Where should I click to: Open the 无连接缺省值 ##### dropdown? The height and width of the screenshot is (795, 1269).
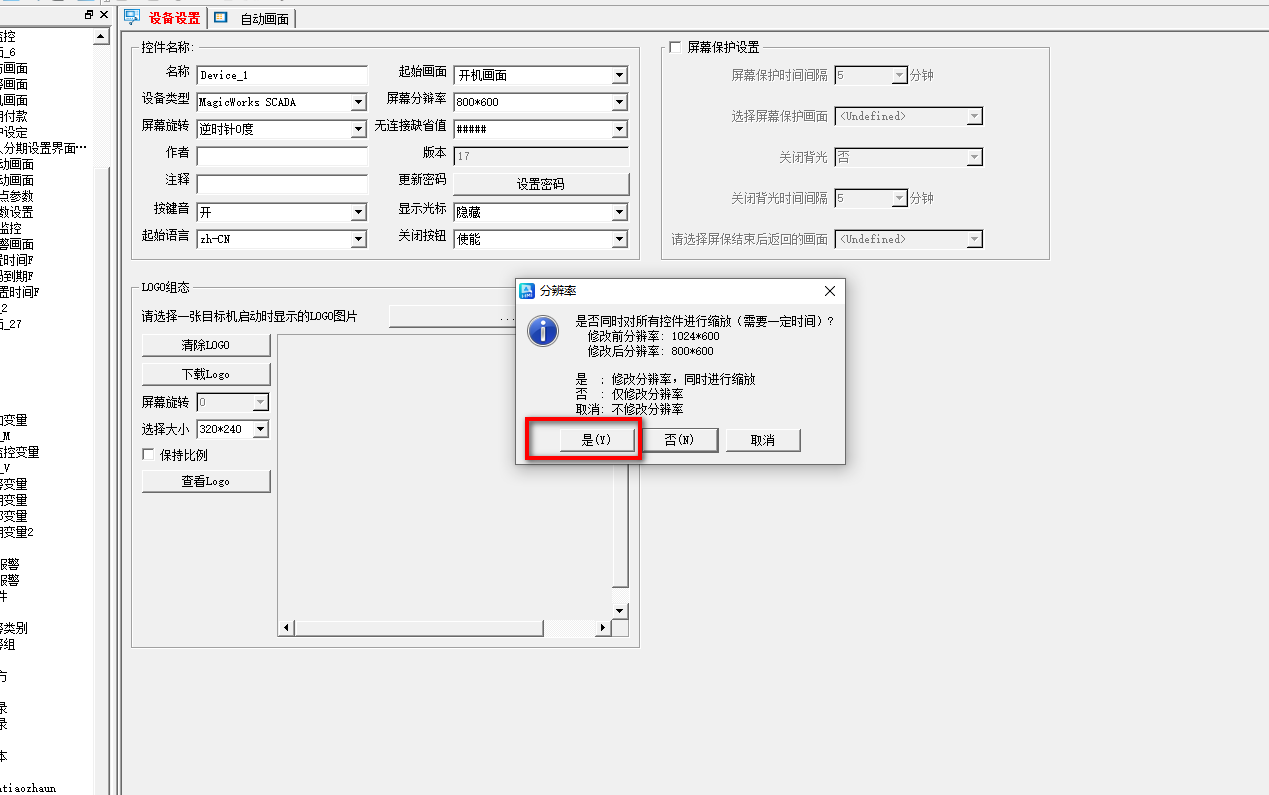[620, 129]
